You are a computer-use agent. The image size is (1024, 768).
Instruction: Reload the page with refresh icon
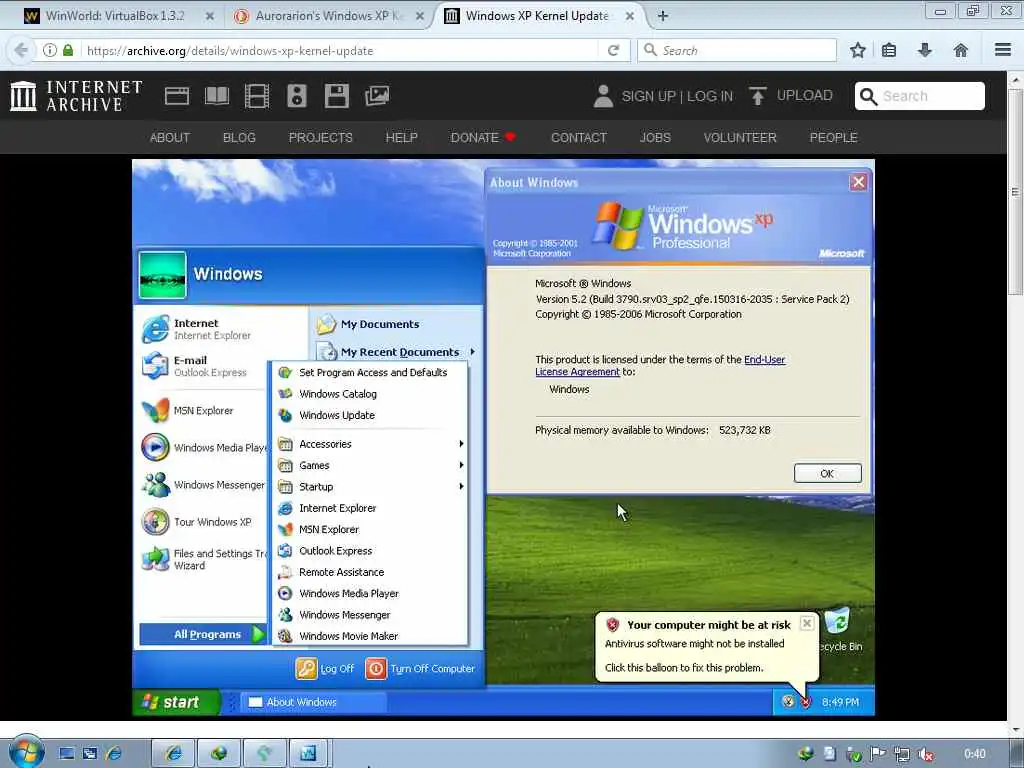613,50
